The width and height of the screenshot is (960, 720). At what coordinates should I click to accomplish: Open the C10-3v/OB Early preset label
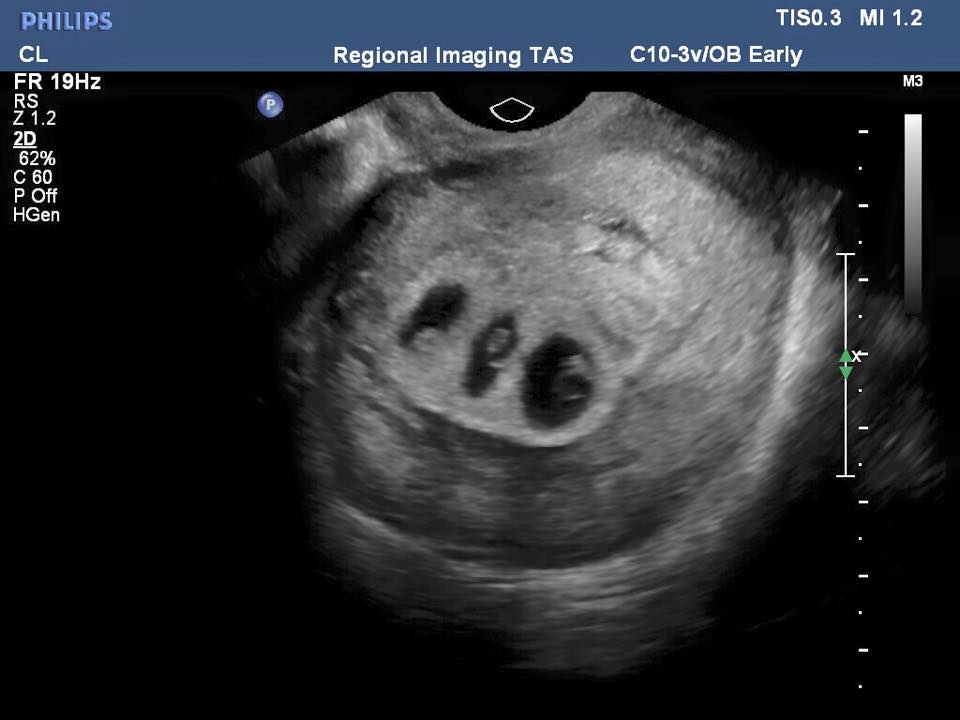tap(716, 54)
